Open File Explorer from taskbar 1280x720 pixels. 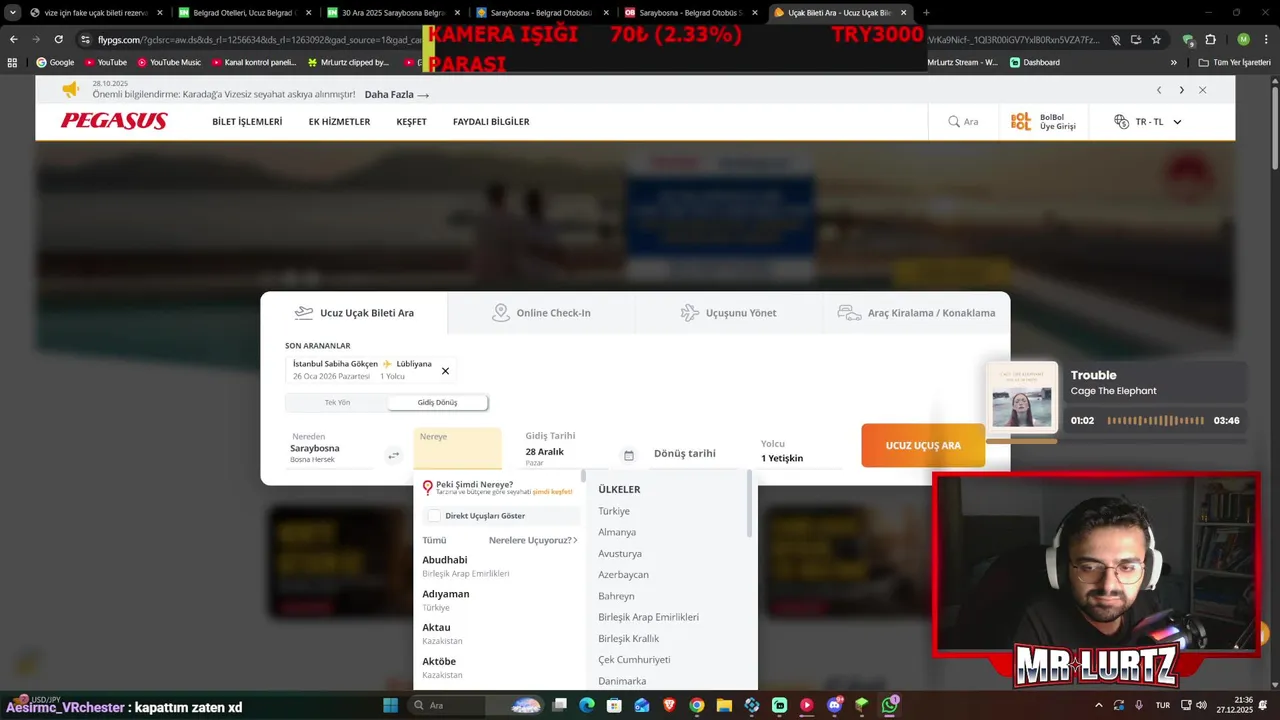point(724,705)
